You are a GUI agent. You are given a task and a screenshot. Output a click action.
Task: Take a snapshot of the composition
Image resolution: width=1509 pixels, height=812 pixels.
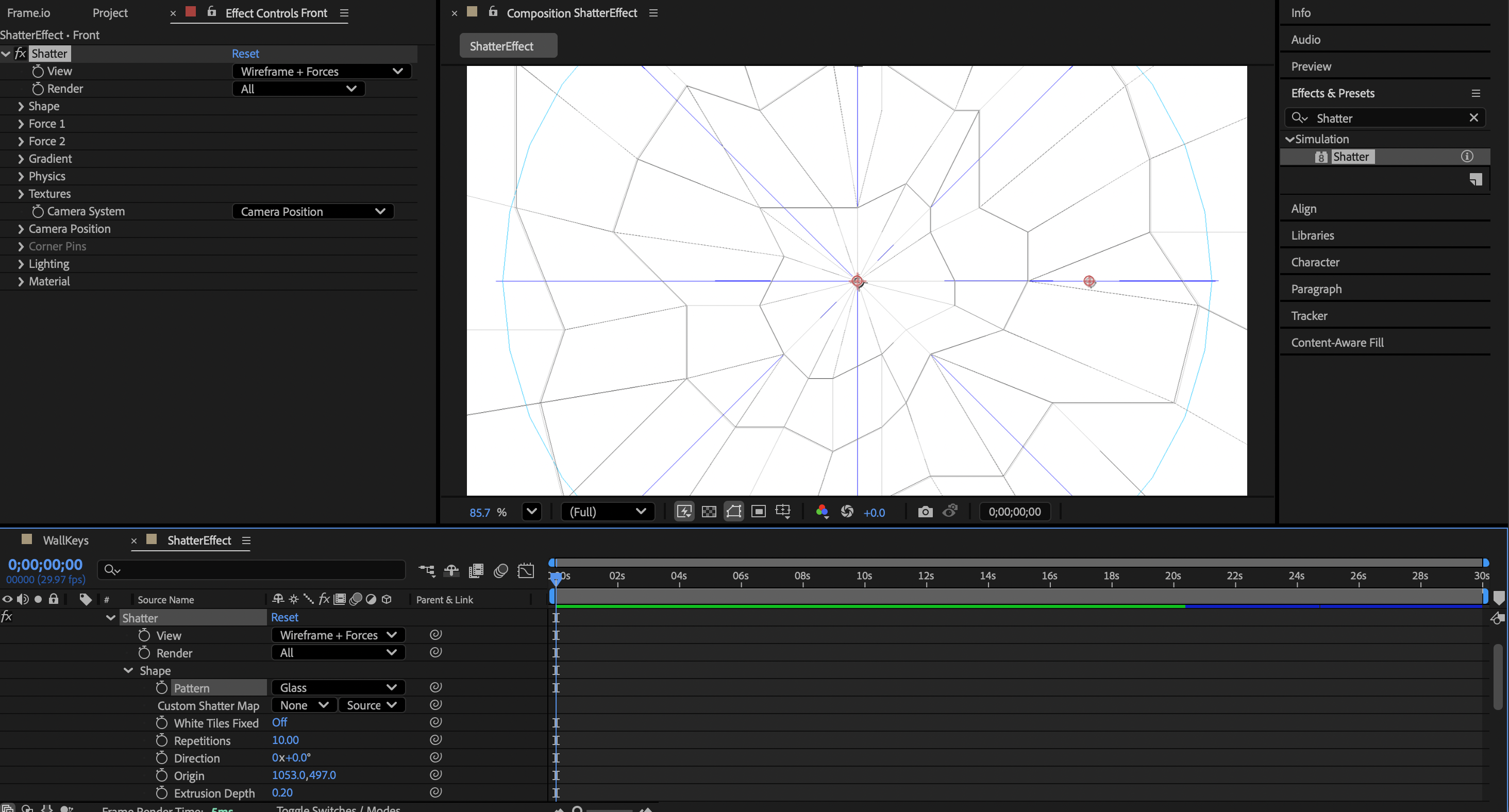tap(925, 511)
